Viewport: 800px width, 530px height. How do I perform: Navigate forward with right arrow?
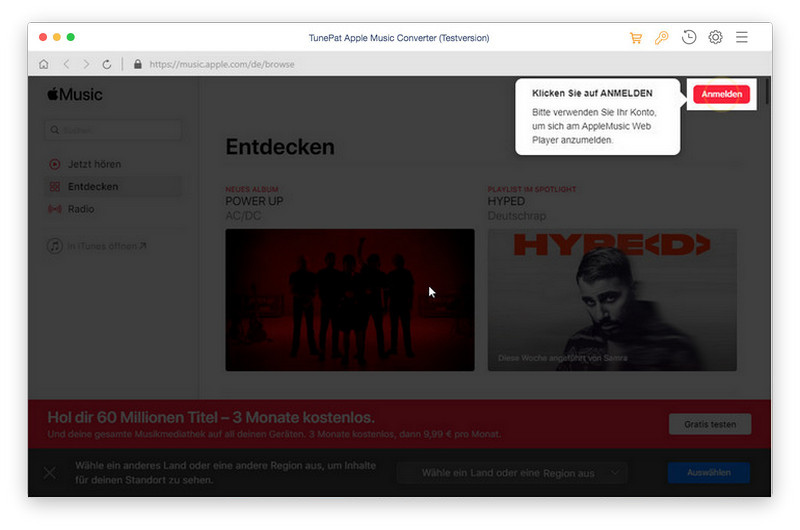click(86, 64)
